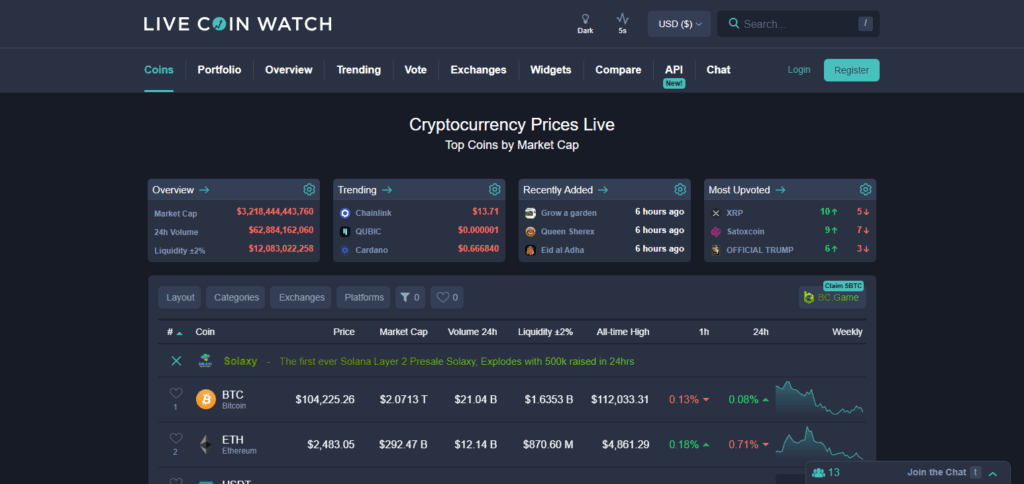Image resolution: width=1024 pixels, height=484 pixels.
Task: Expand the Join the Chat panel
Action: [992, 473]
